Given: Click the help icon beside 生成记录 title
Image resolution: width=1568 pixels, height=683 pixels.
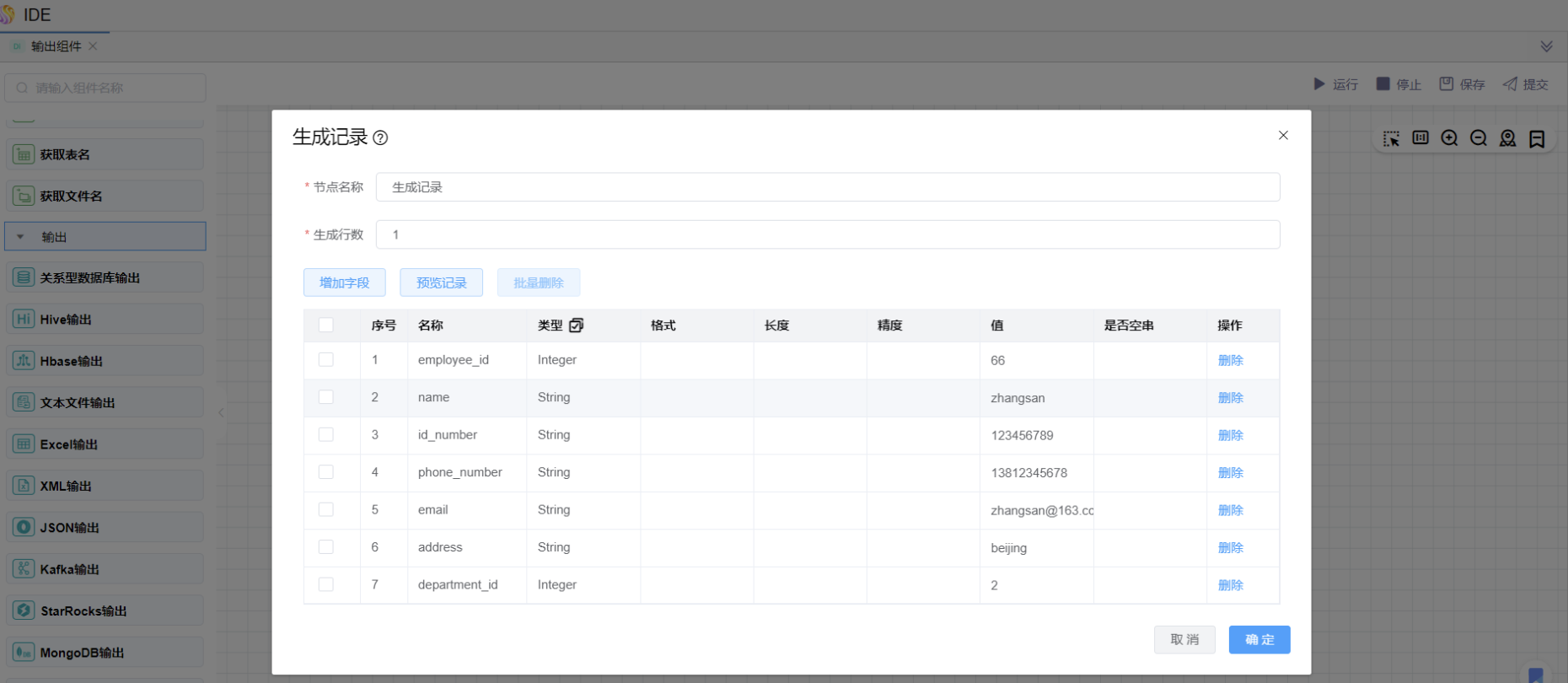Looking at the screenshot, I should [380, 138].
